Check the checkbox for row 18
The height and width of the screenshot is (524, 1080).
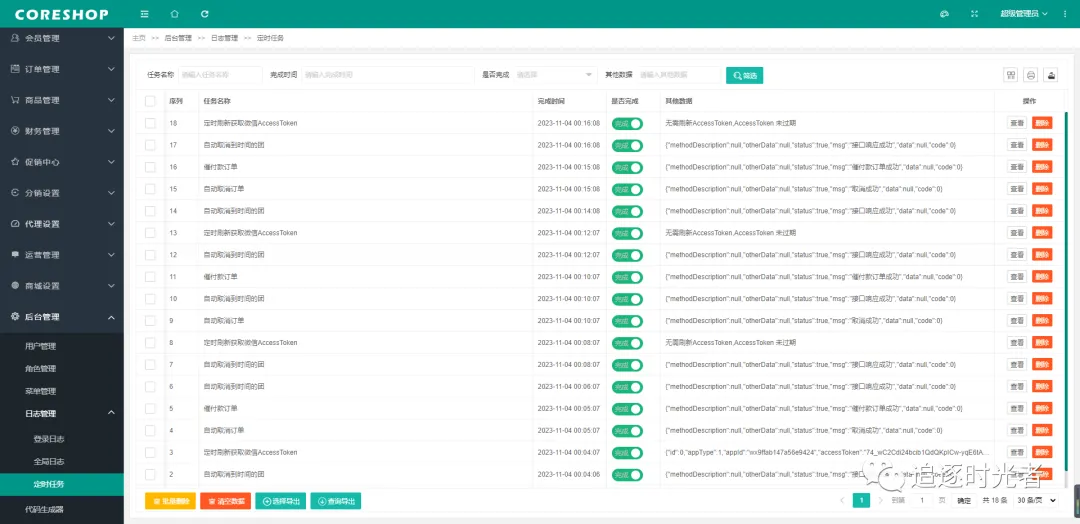[150, 123]
